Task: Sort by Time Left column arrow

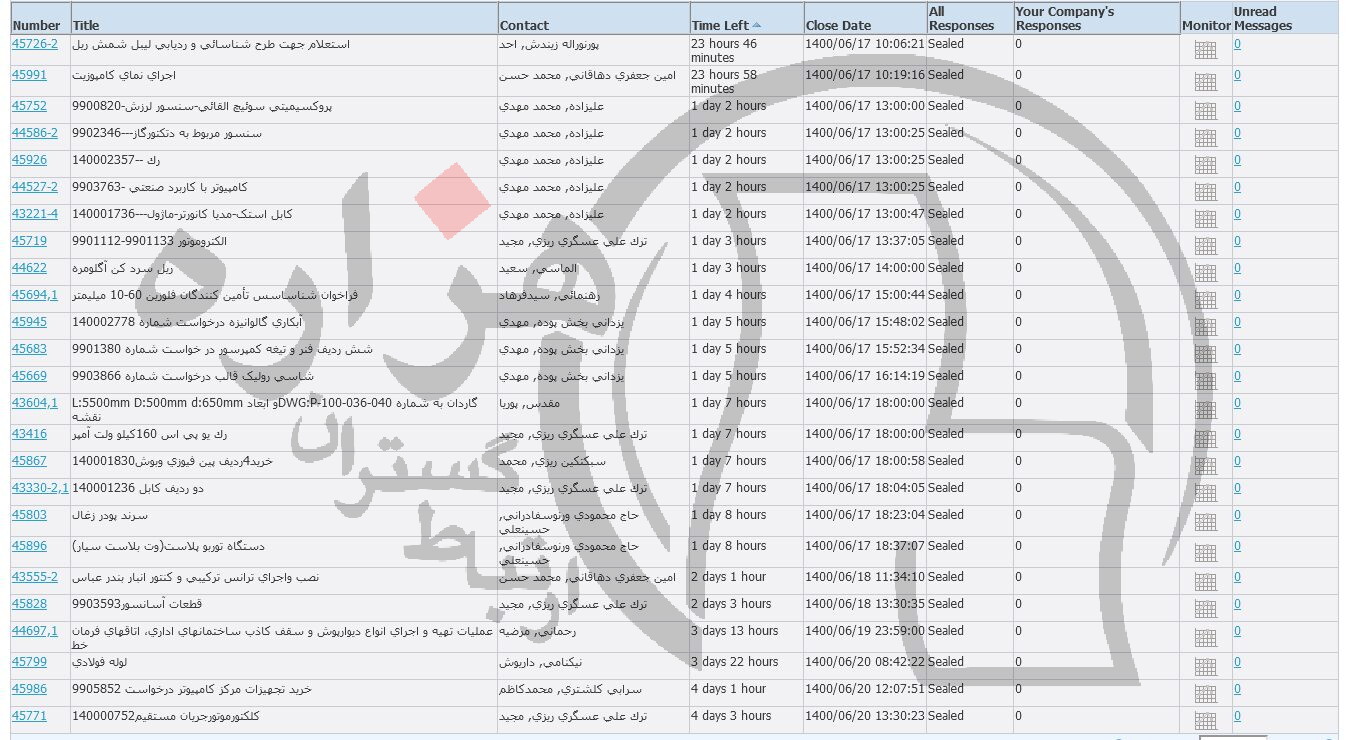Action: pyautogui.click(x=756, y=25)
